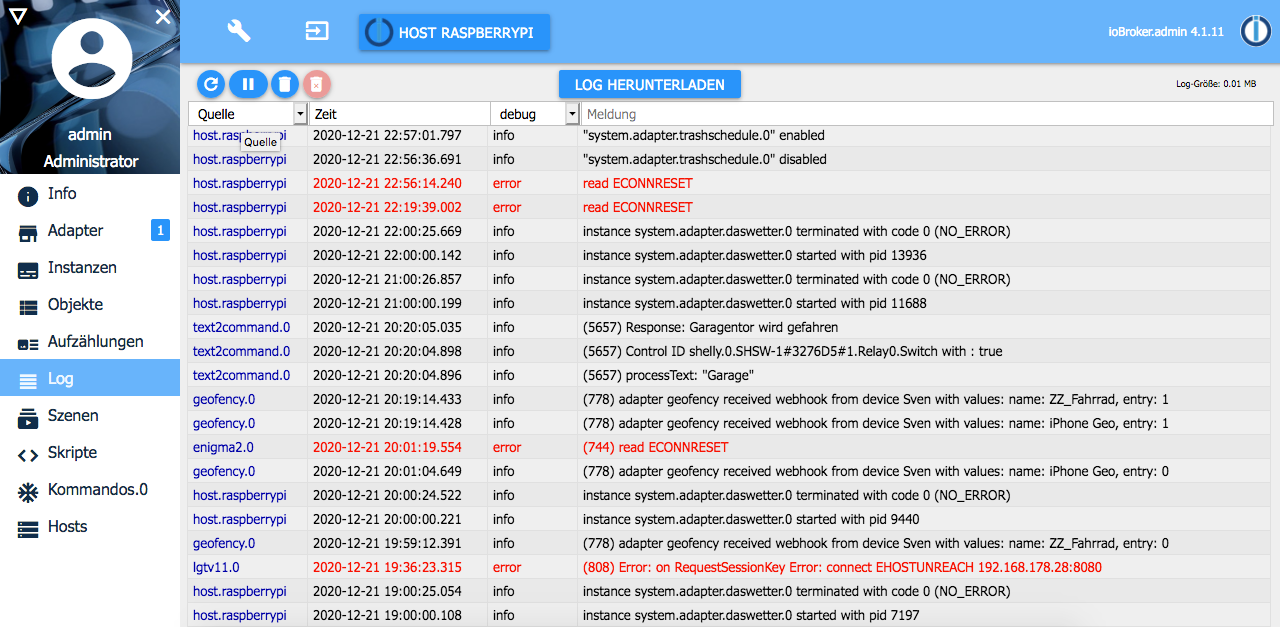The height and width of the screenshot is (627, 1280).
Task: Click message 'trashschedule.0 enabled'
Action: coord(704,135)
